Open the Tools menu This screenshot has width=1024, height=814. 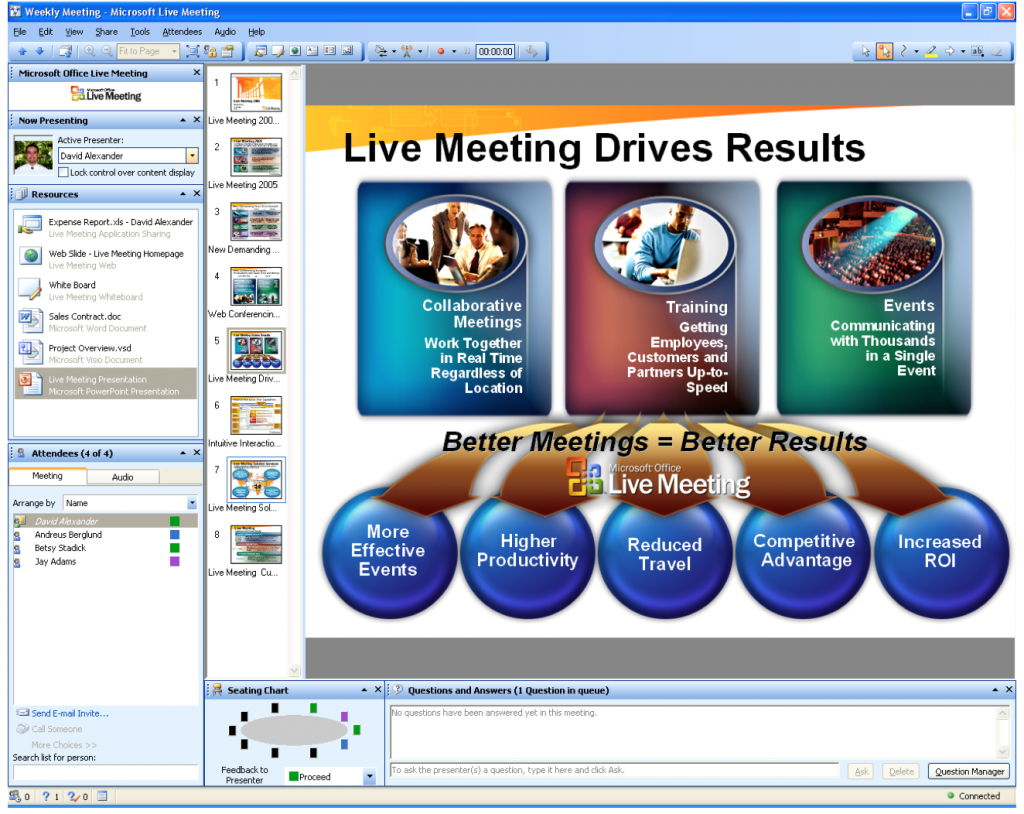point(140,31)
